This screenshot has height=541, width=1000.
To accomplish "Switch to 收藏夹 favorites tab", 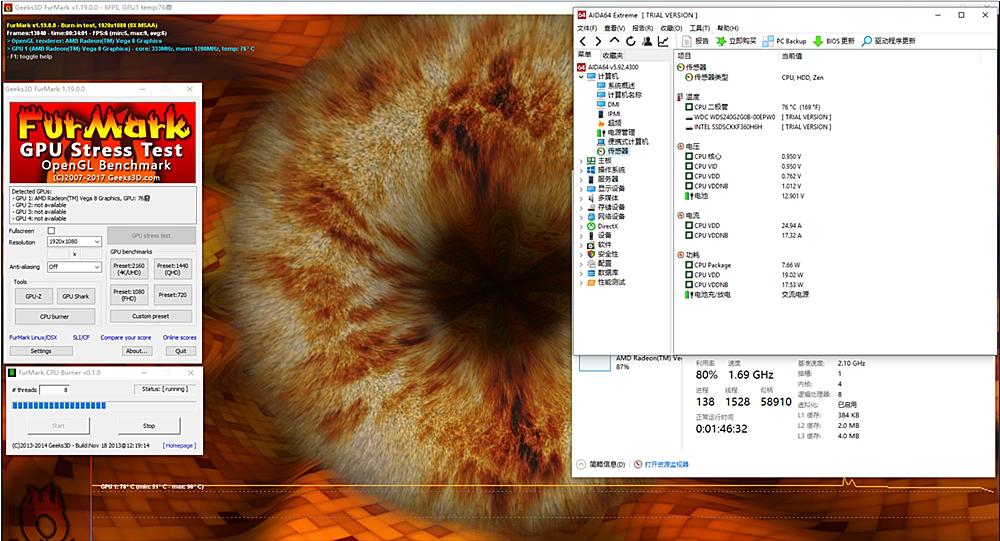I will [612, 56].
